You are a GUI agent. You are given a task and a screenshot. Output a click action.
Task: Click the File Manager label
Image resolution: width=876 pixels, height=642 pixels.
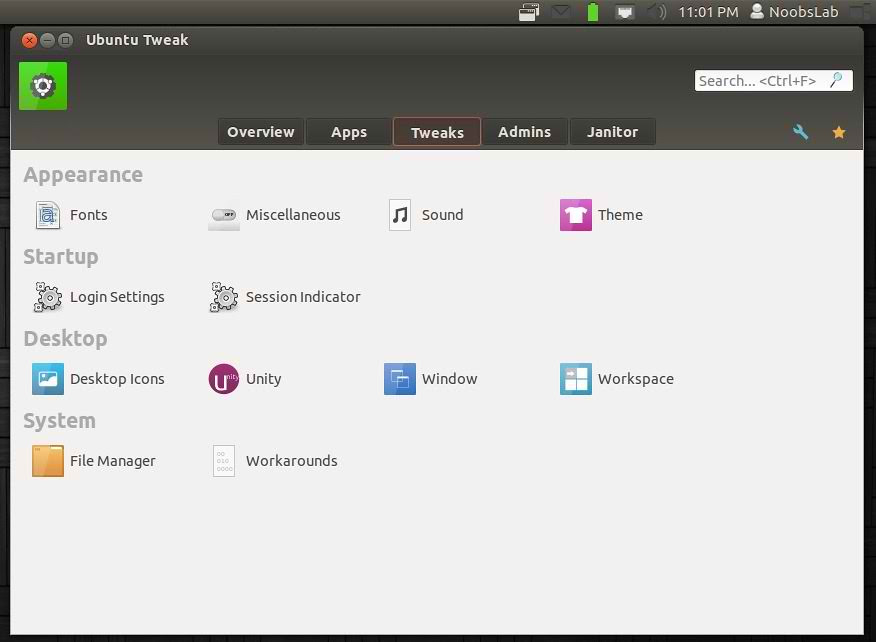(x=113, y=461)
